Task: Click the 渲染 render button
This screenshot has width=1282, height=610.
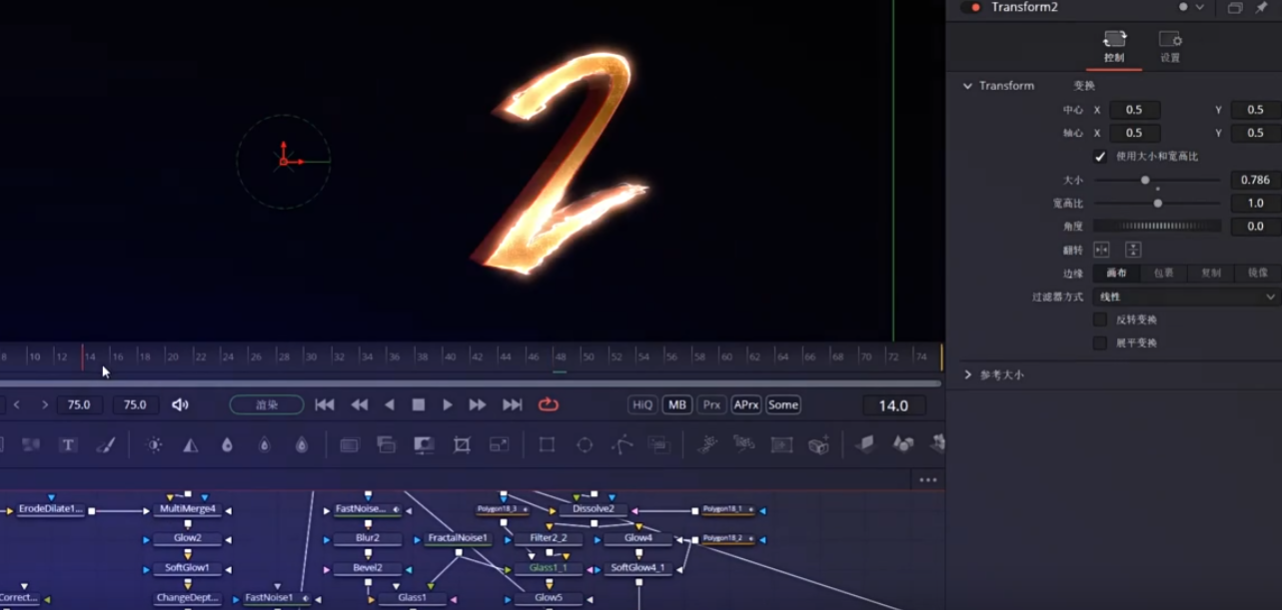Action: tap(266, 405)
